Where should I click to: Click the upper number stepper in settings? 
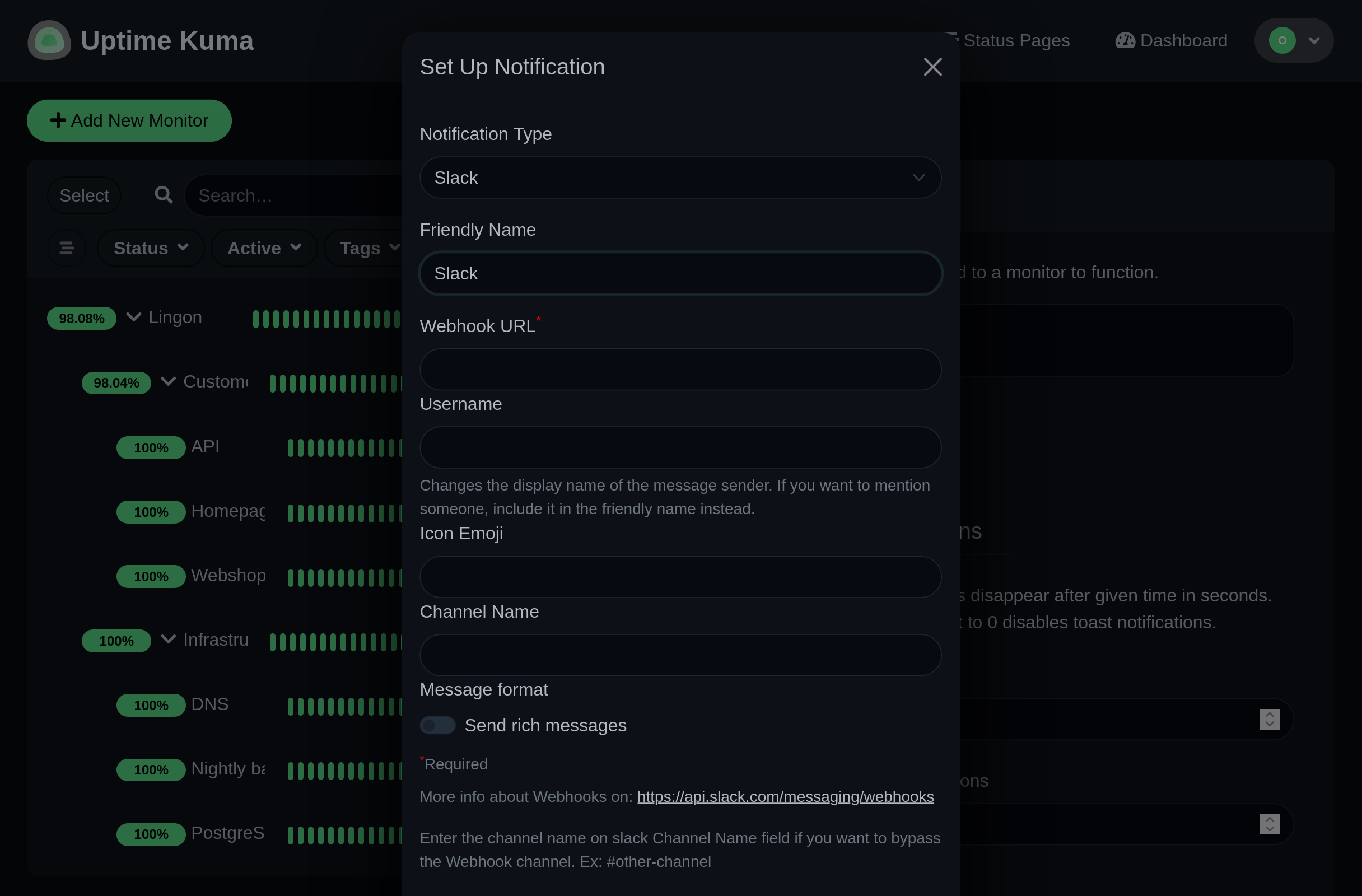coord(1269,719)
